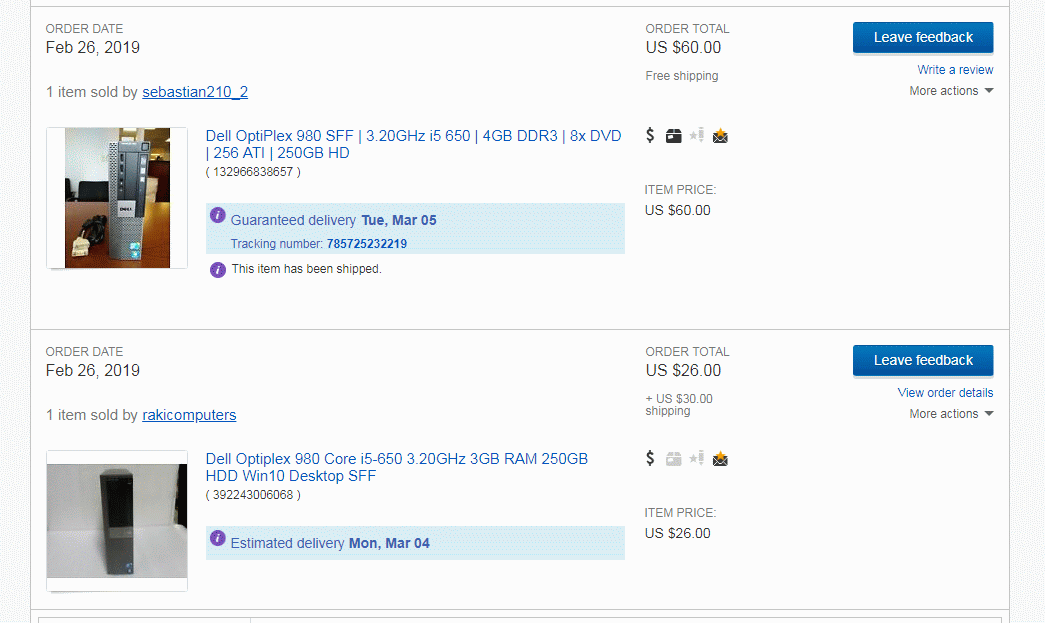Click the Write a review link
Viewport: 1045px width, 623px height.
(x=955, y=70)
